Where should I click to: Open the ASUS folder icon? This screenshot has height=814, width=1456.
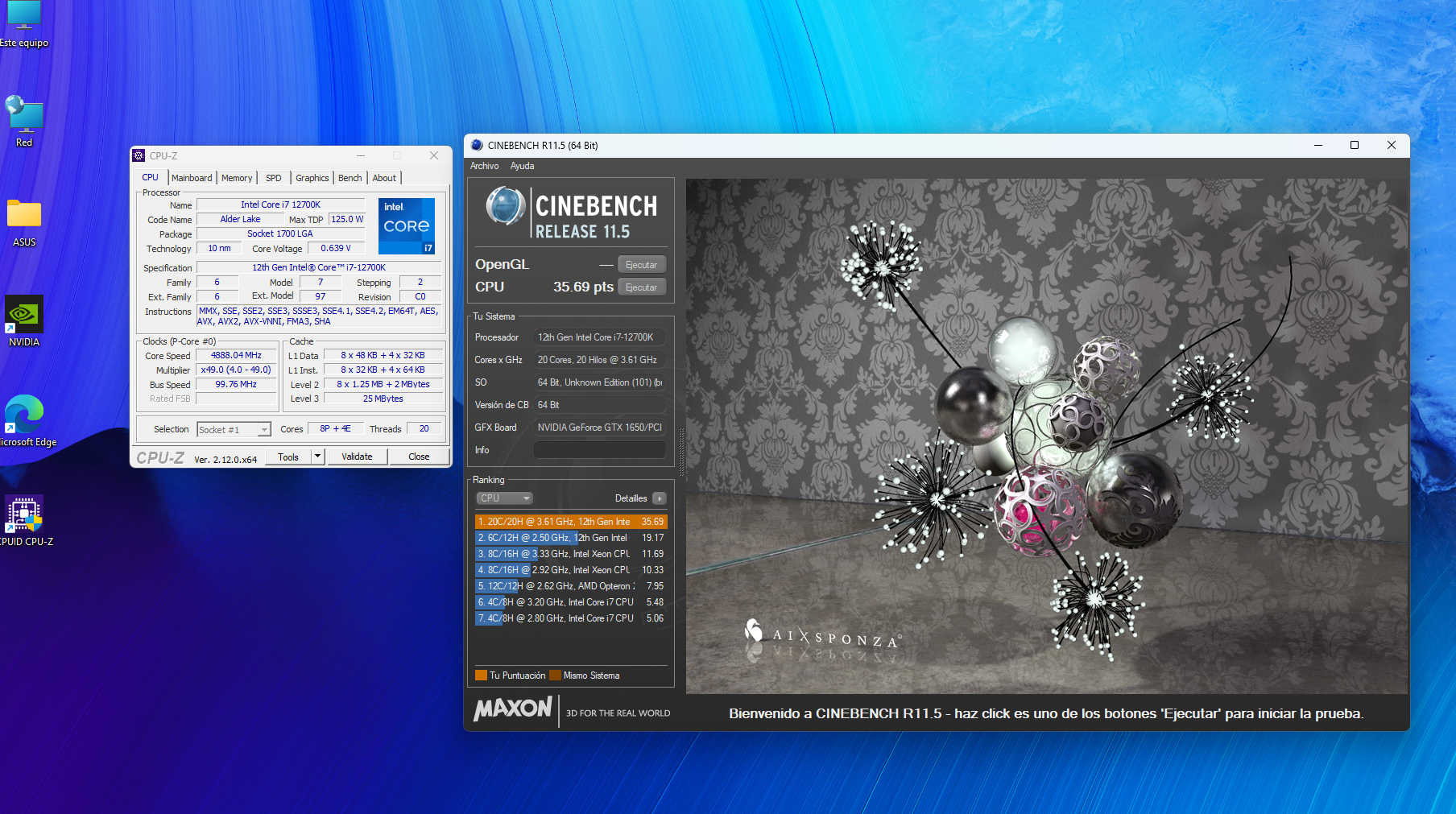point(24,222)
